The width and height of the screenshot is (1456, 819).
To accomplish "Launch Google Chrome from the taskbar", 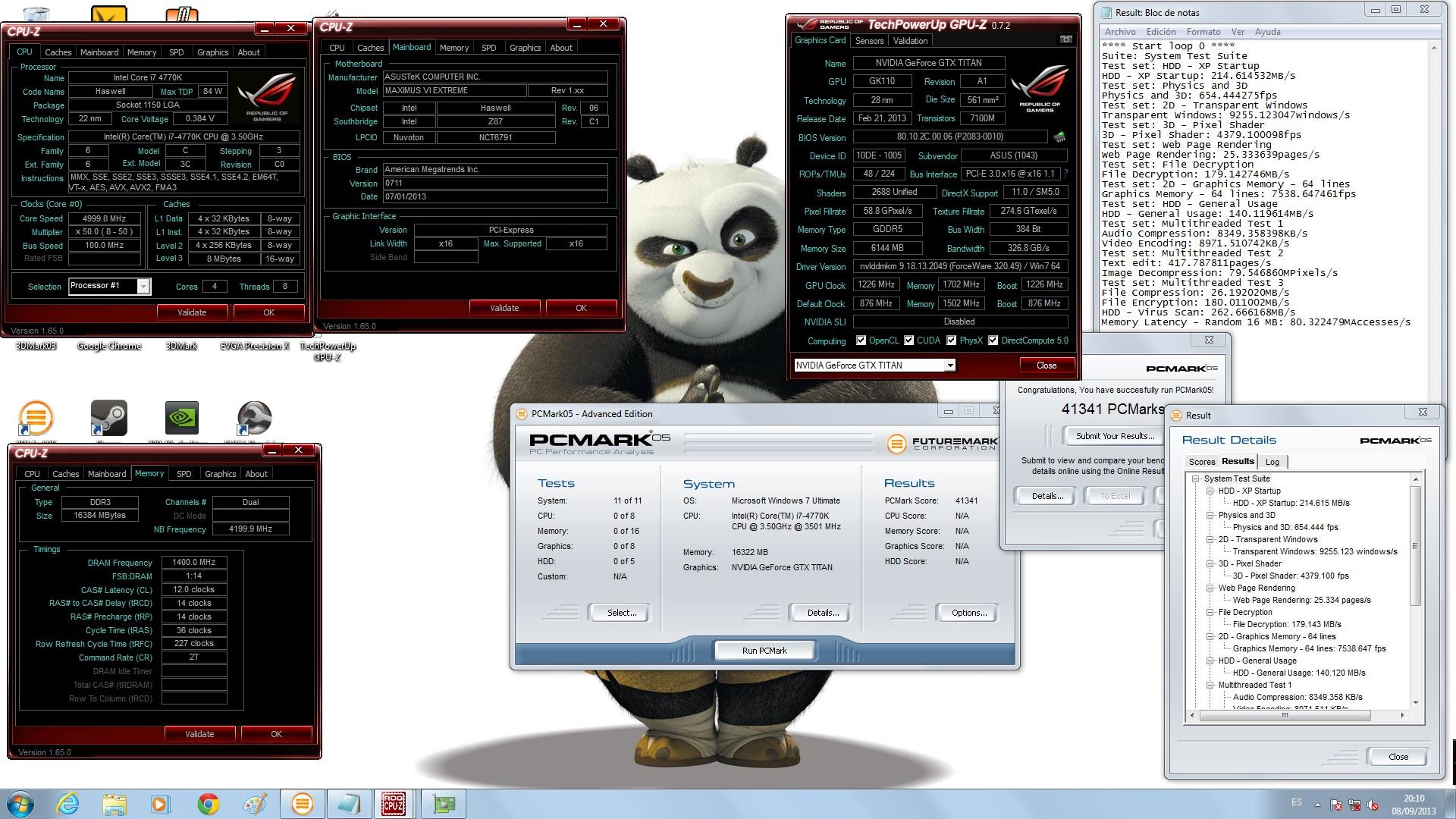I will tap(208, 804).
